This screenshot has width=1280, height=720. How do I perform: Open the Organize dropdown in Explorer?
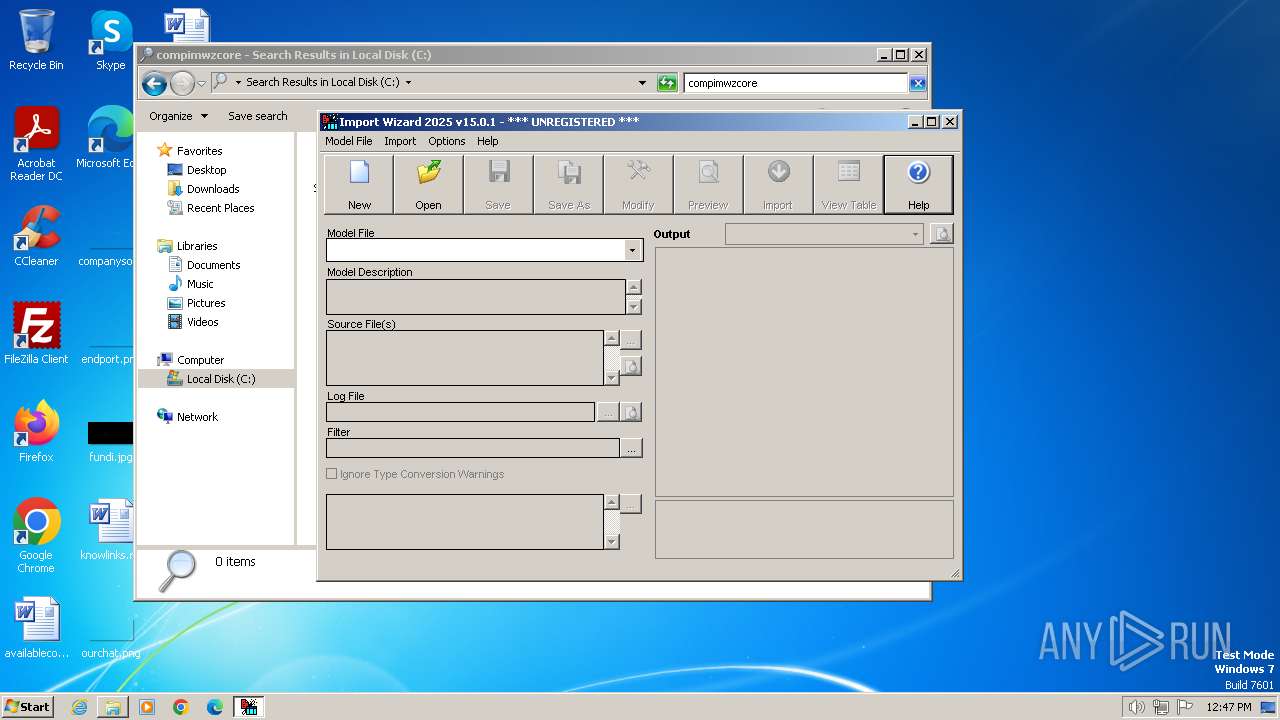coord(178,116)
